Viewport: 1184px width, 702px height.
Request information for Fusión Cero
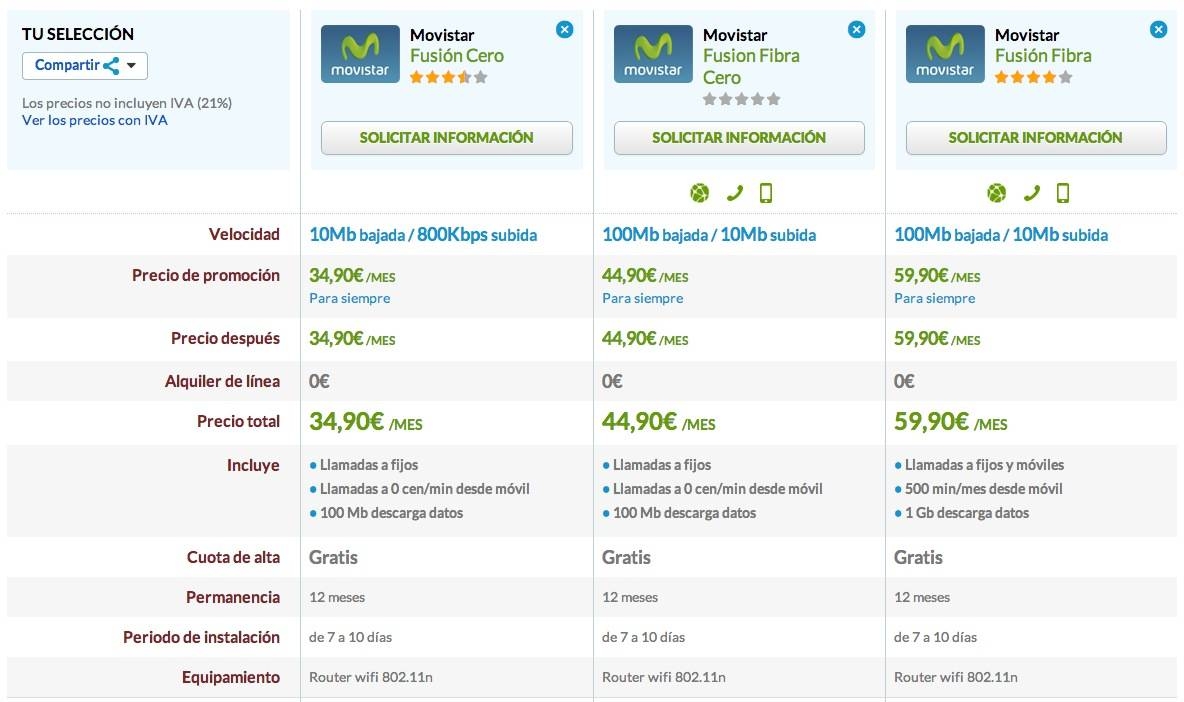[446, 138]
